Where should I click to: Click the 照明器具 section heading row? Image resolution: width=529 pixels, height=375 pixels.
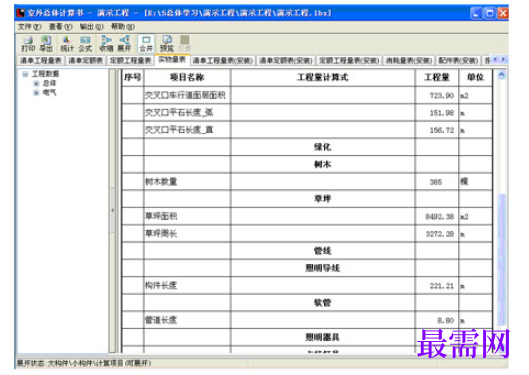point(323,337)
